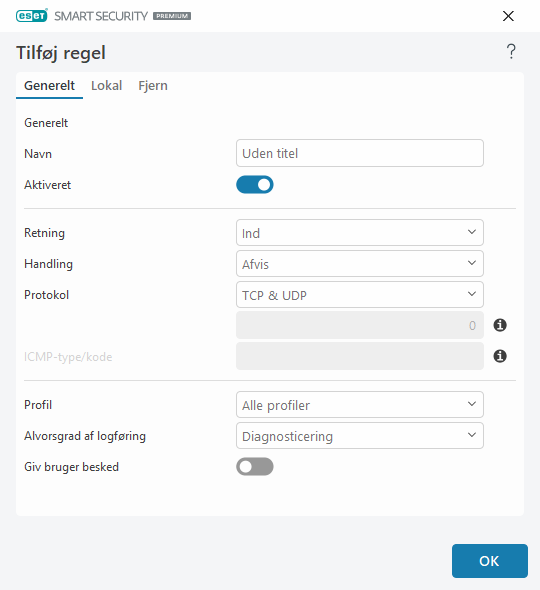The height and width of the screenshot is (590, 540).
Task: Close the Tilføj regel dialog
Action: 508,16
